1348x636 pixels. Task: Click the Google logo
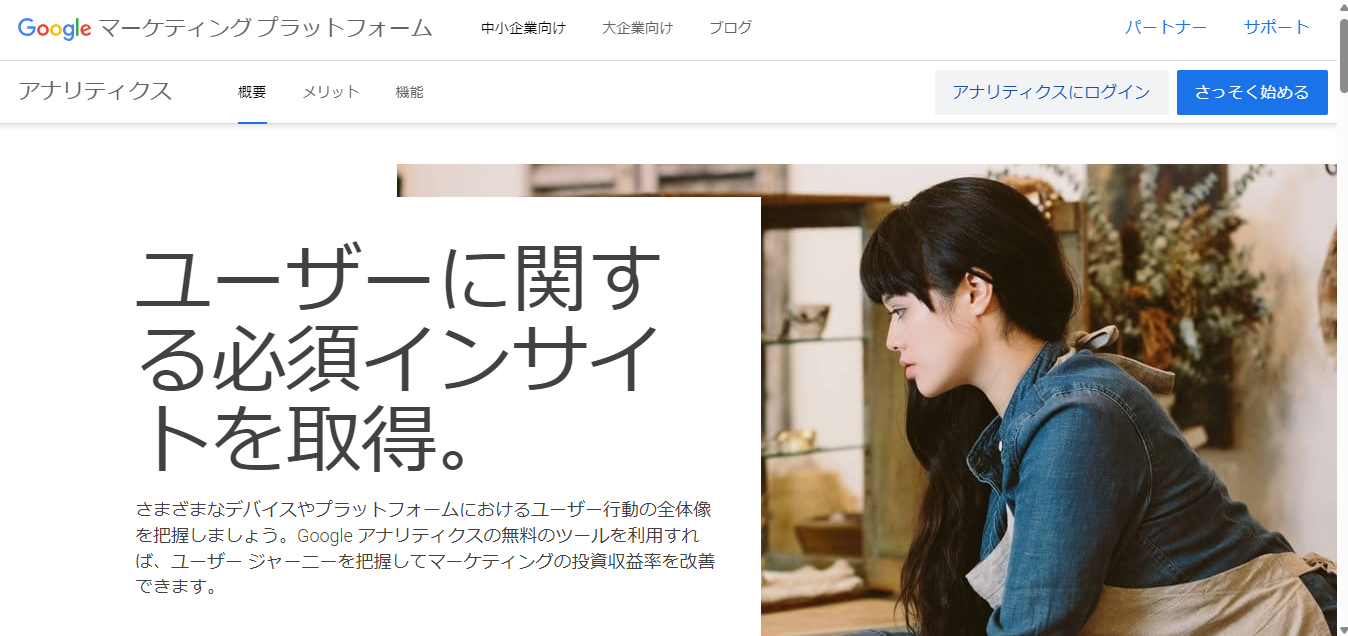tap(54, 29)
